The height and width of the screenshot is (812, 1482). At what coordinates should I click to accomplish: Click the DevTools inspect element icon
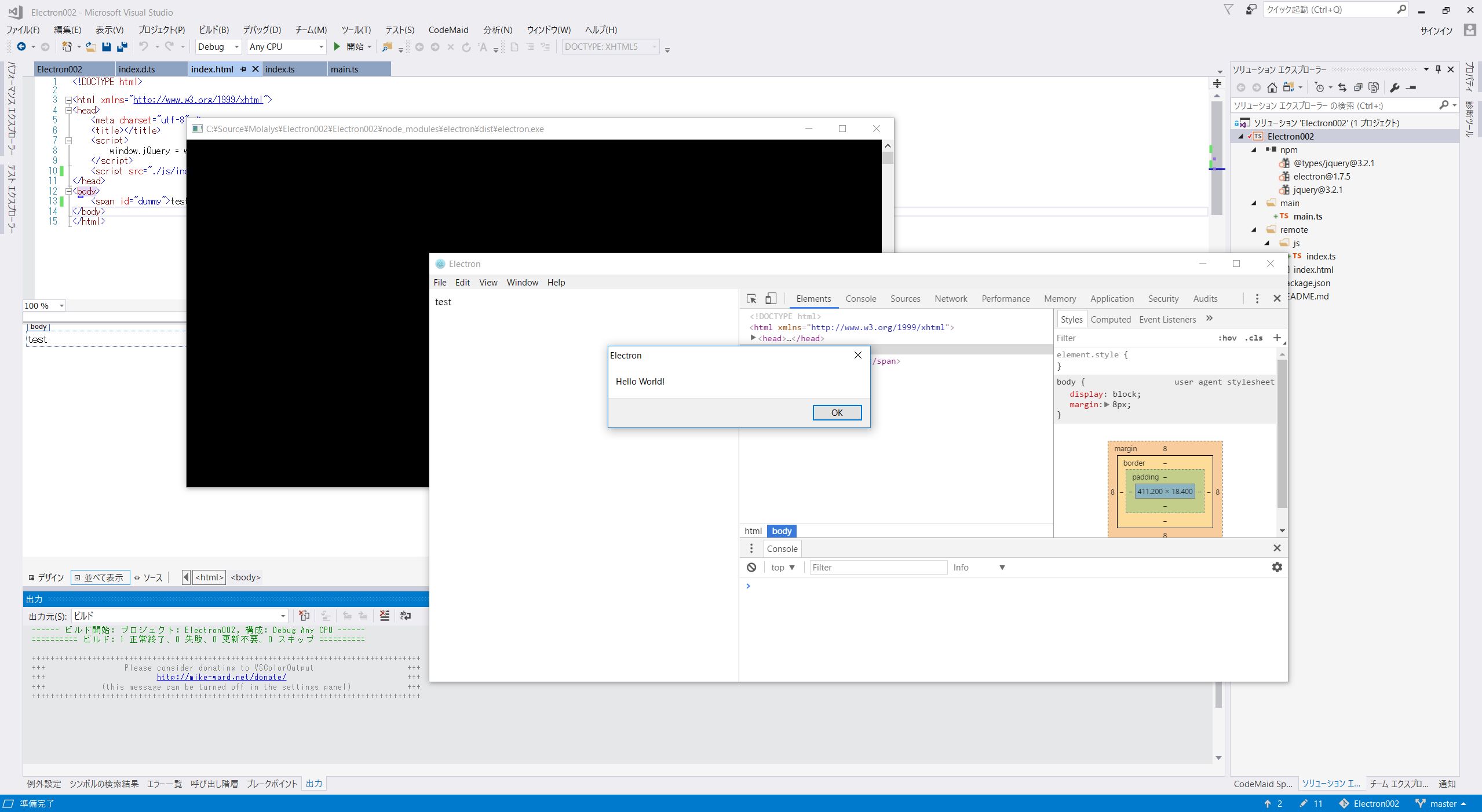[x=751, y=299]
